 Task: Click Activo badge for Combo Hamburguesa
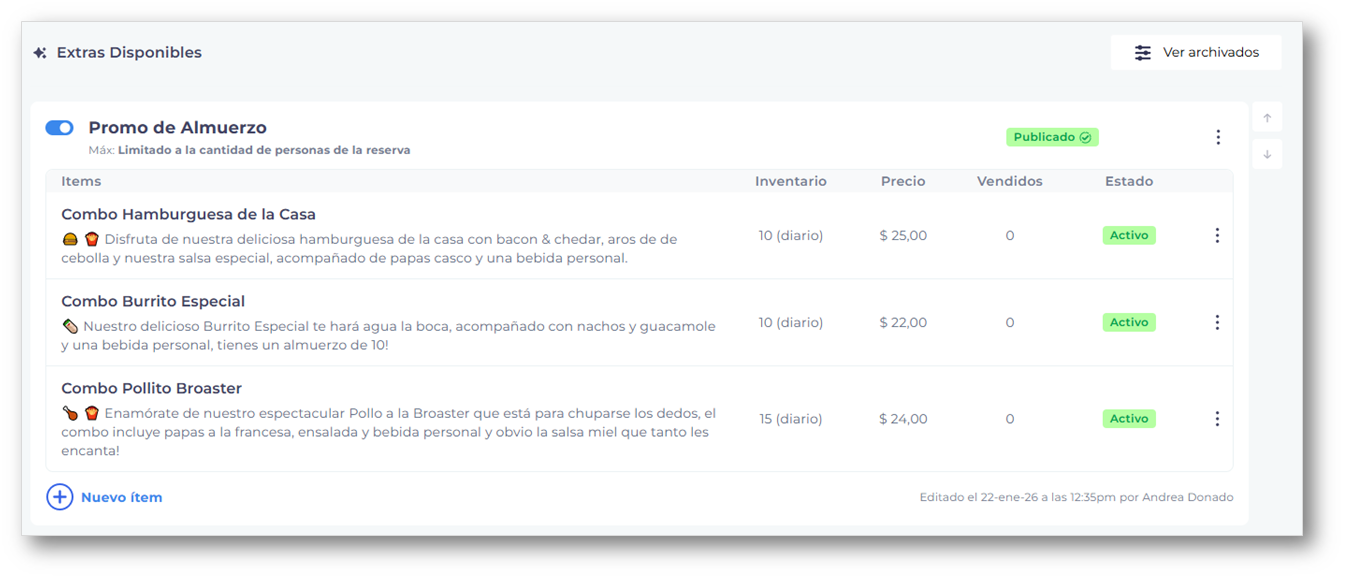[1129, 236]
